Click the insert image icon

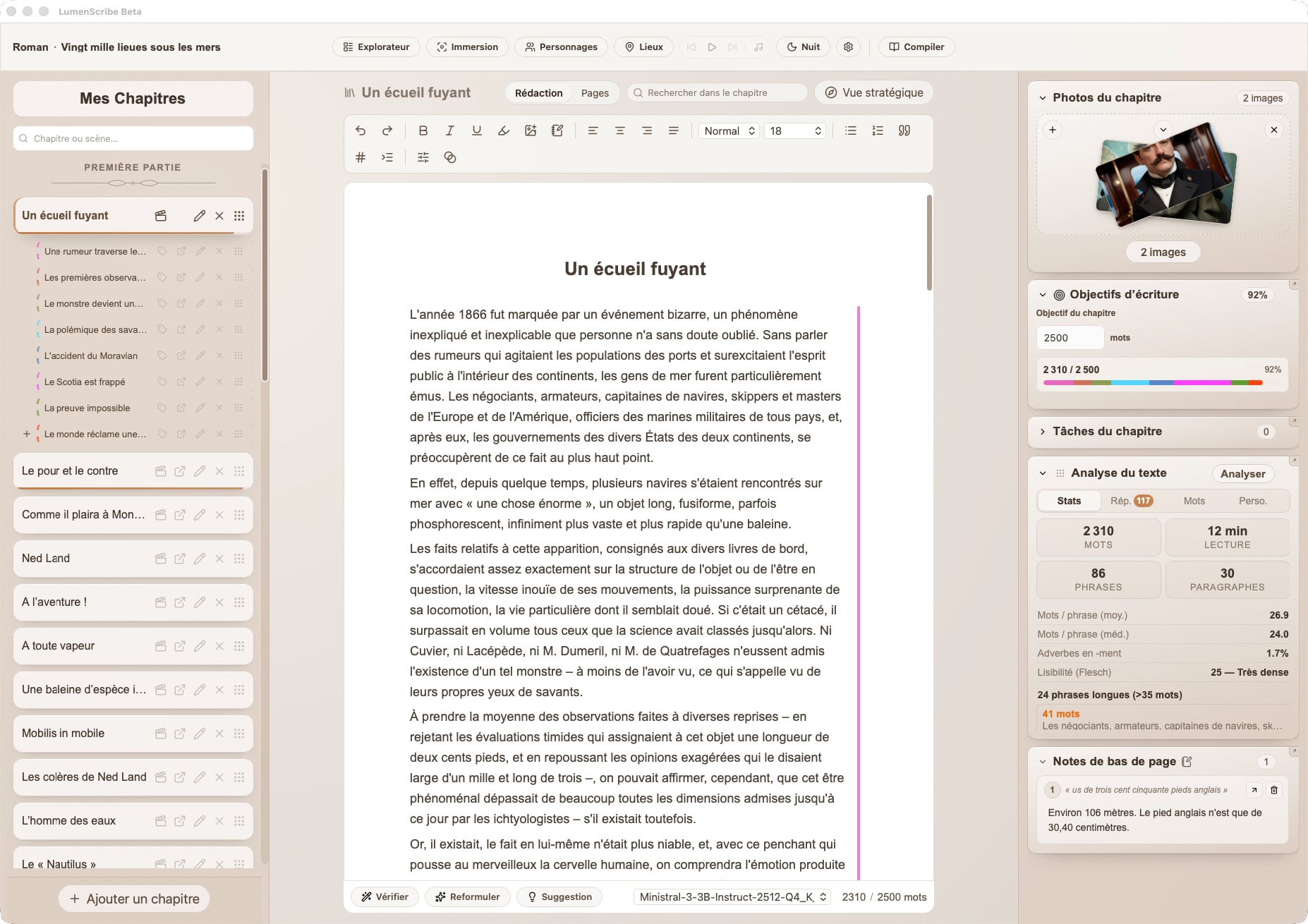[531, 130]
